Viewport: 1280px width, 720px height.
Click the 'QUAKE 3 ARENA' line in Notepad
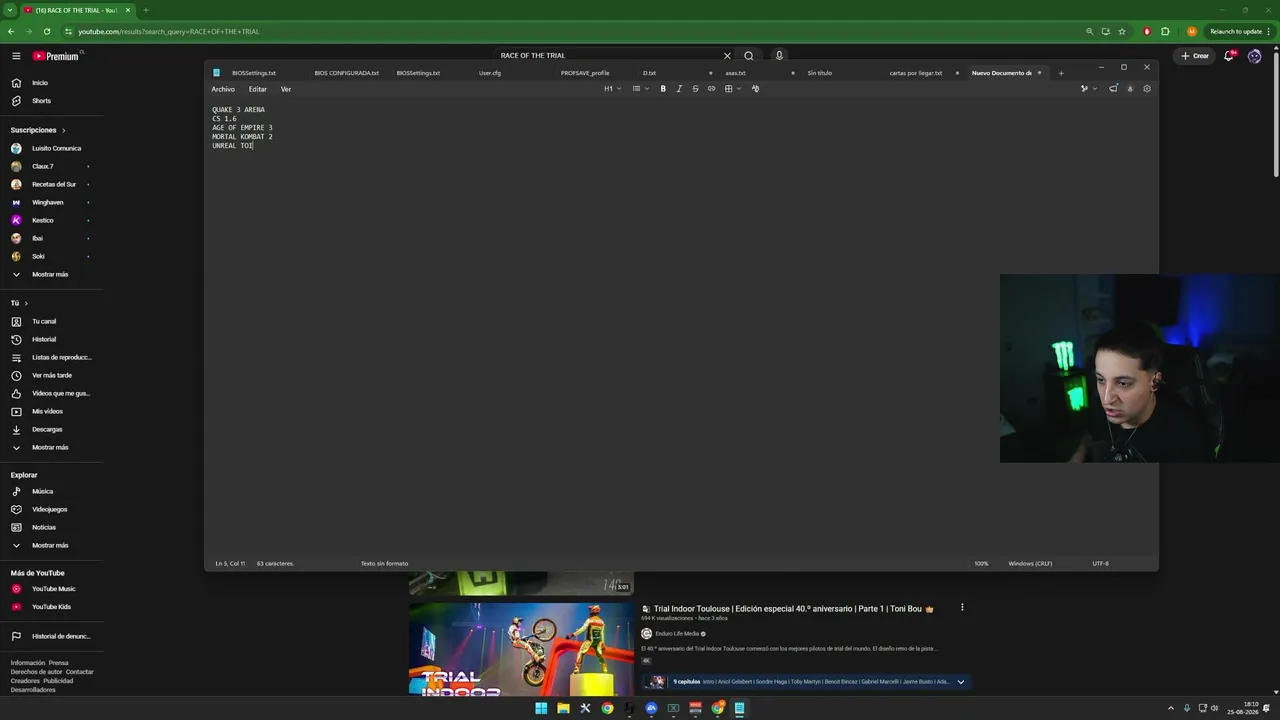point(238,110)
